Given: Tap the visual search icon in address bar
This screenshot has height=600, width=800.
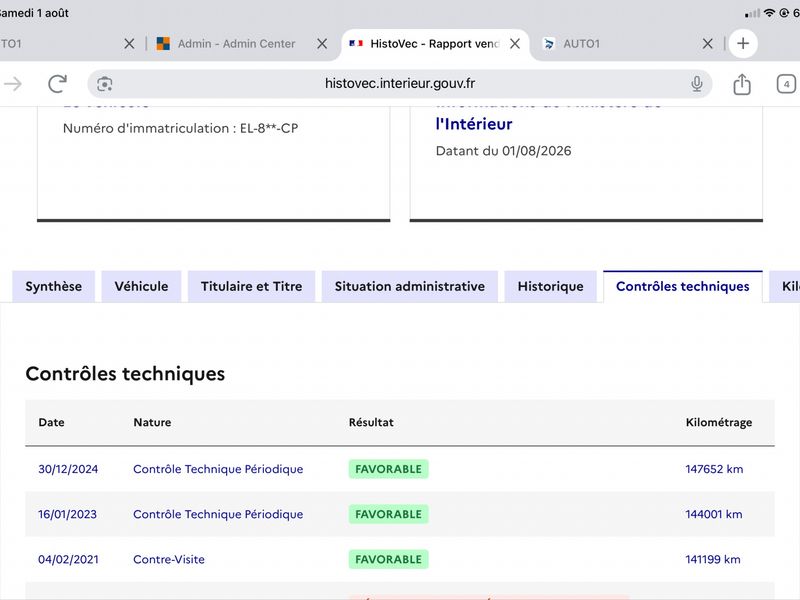Looking at the screenshot, I should (105, 84).
